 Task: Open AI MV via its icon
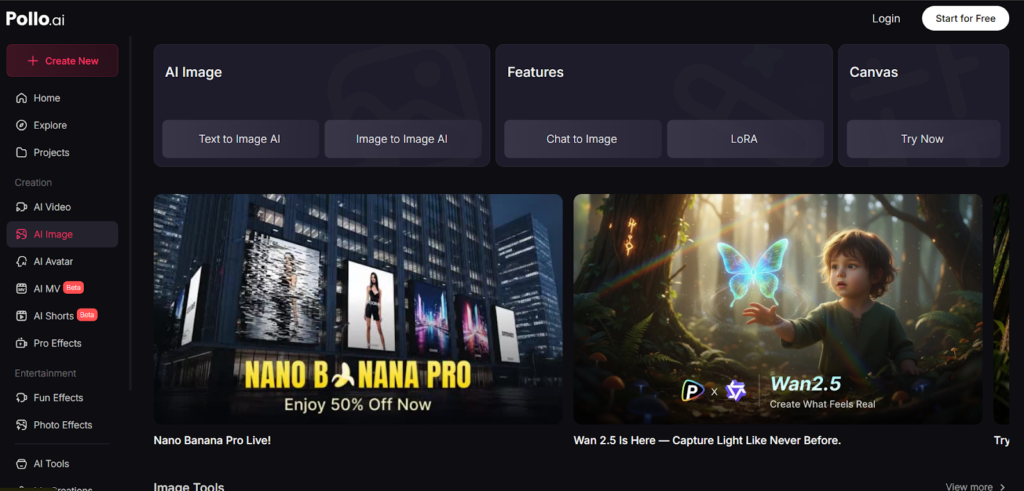[x=22, y=289]
